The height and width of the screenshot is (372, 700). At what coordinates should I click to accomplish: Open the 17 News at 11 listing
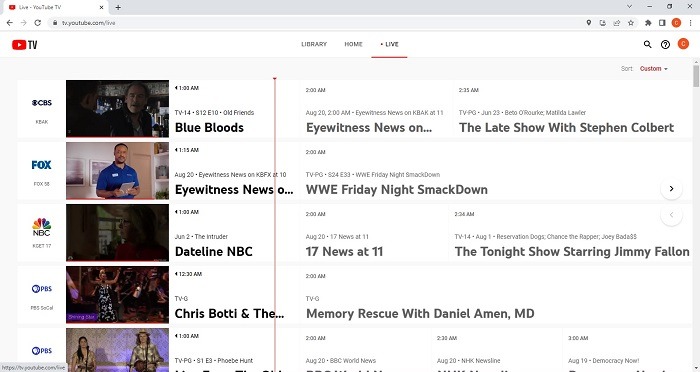pos(374,233)
